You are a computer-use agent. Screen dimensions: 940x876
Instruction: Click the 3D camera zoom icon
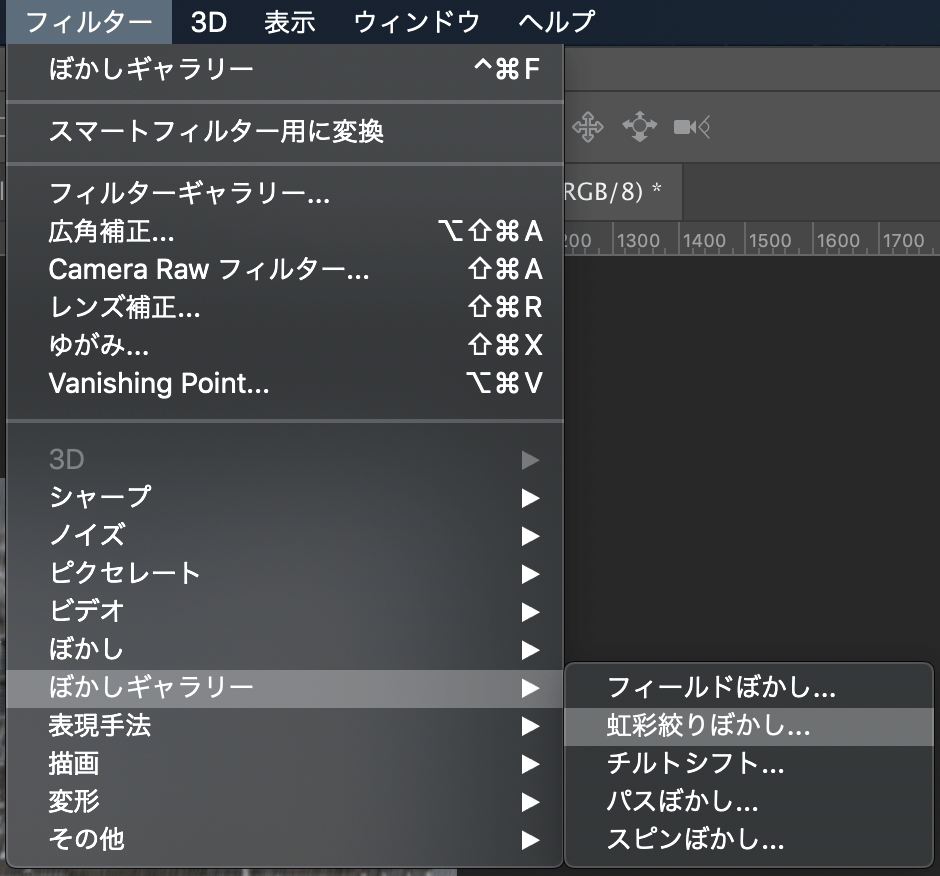(x=691, y=127)
